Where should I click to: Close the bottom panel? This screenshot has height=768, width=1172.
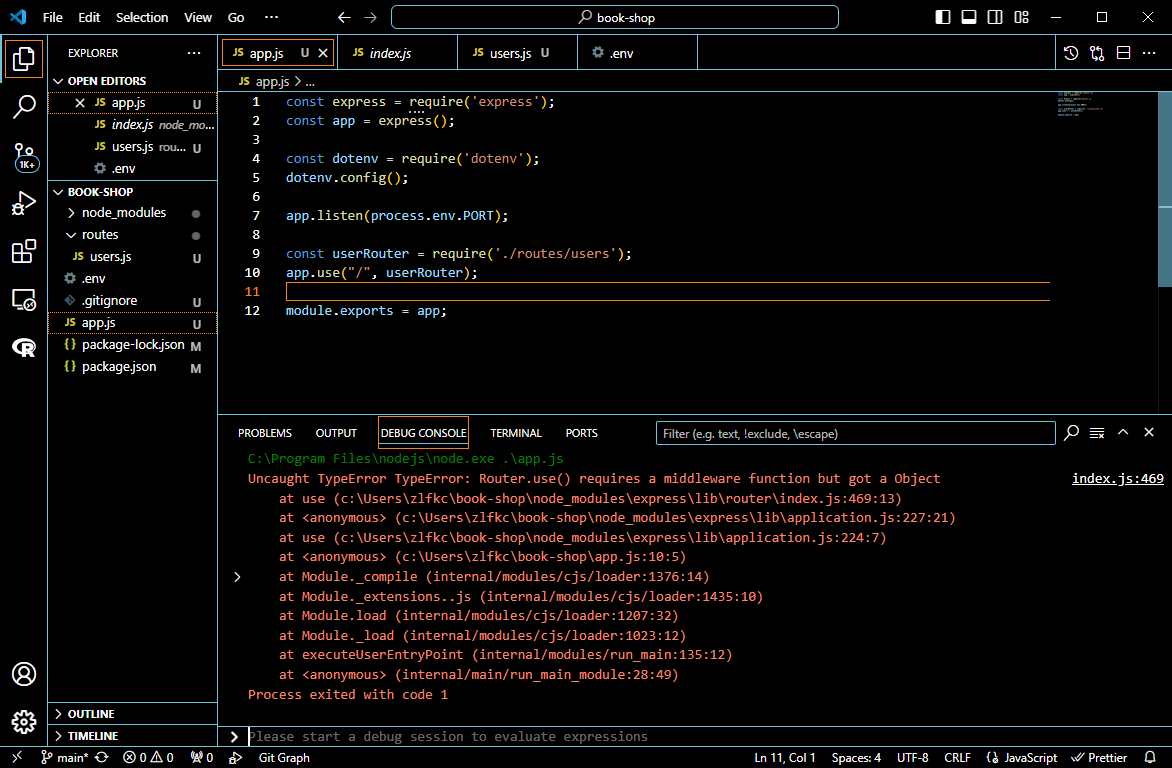click(x=1149, y=432)
